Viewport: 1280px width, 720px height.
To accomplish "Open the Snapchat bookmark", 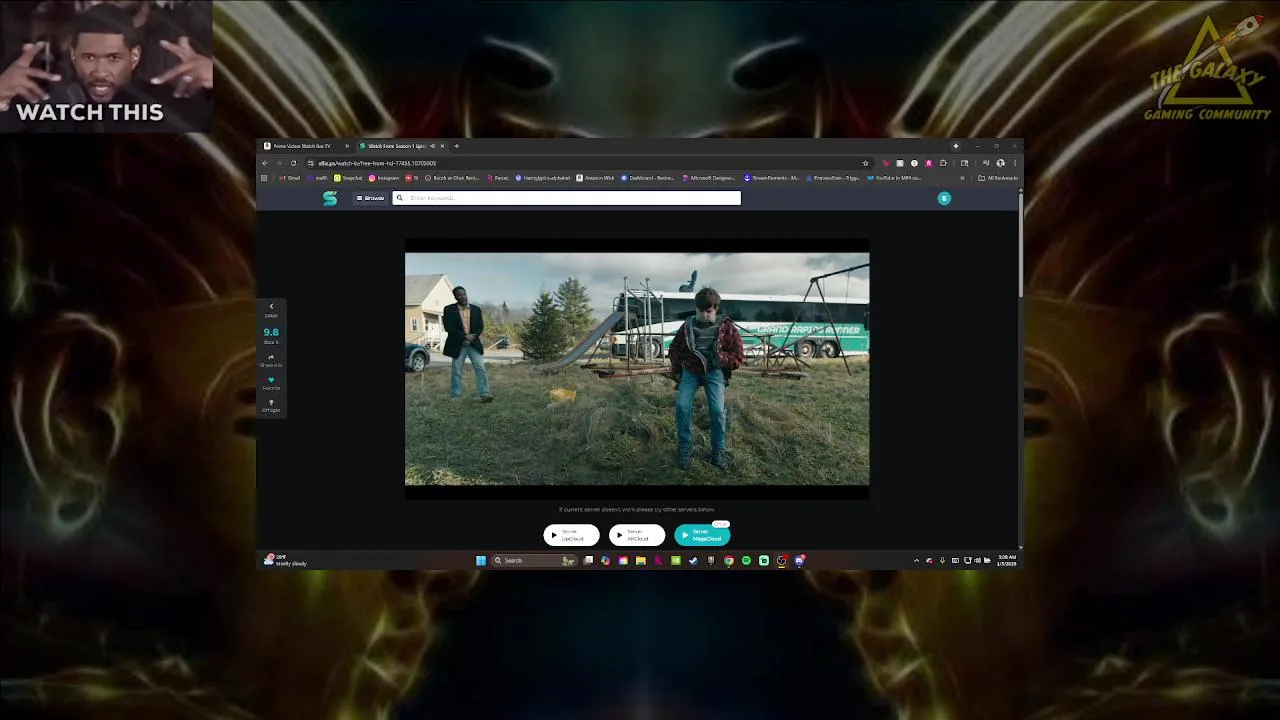I will point(348,178).
